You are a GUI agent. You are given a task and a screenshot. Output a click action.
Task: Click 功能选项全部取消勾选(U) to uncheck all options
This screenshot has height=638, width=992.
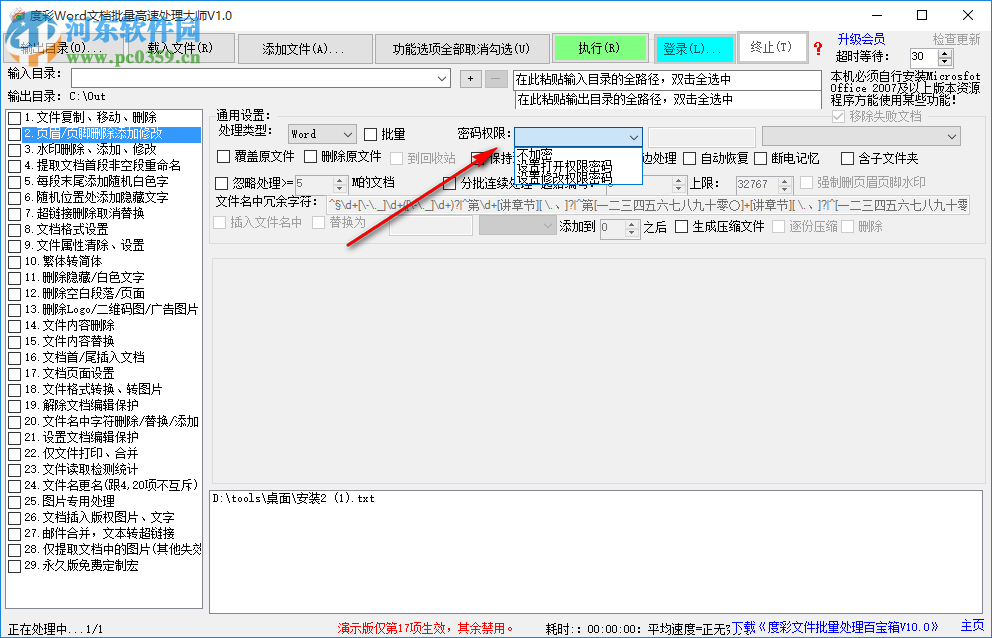tap(462, 47)
